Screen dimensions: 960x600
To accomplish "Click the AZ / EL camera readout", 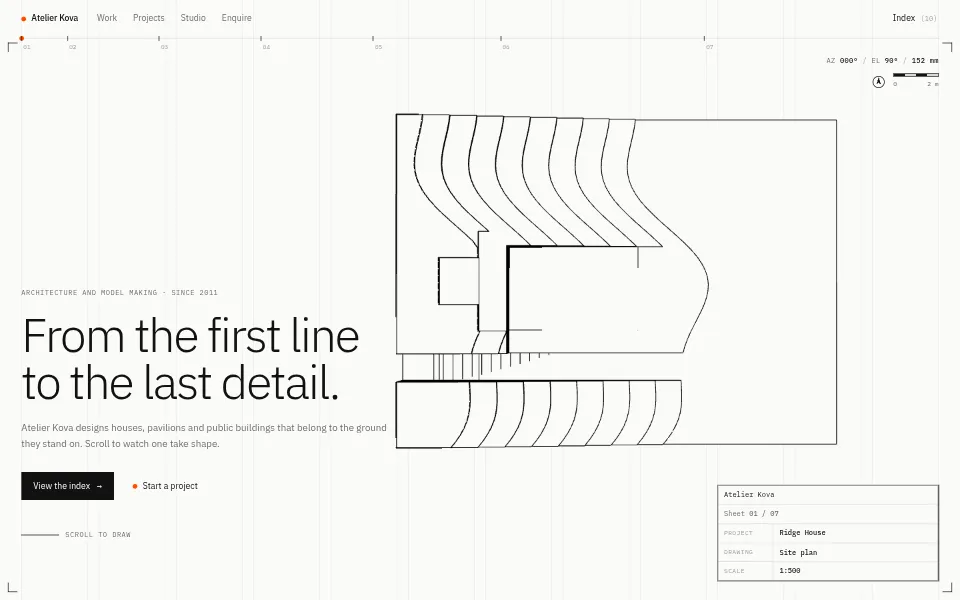I will point(882,61).
